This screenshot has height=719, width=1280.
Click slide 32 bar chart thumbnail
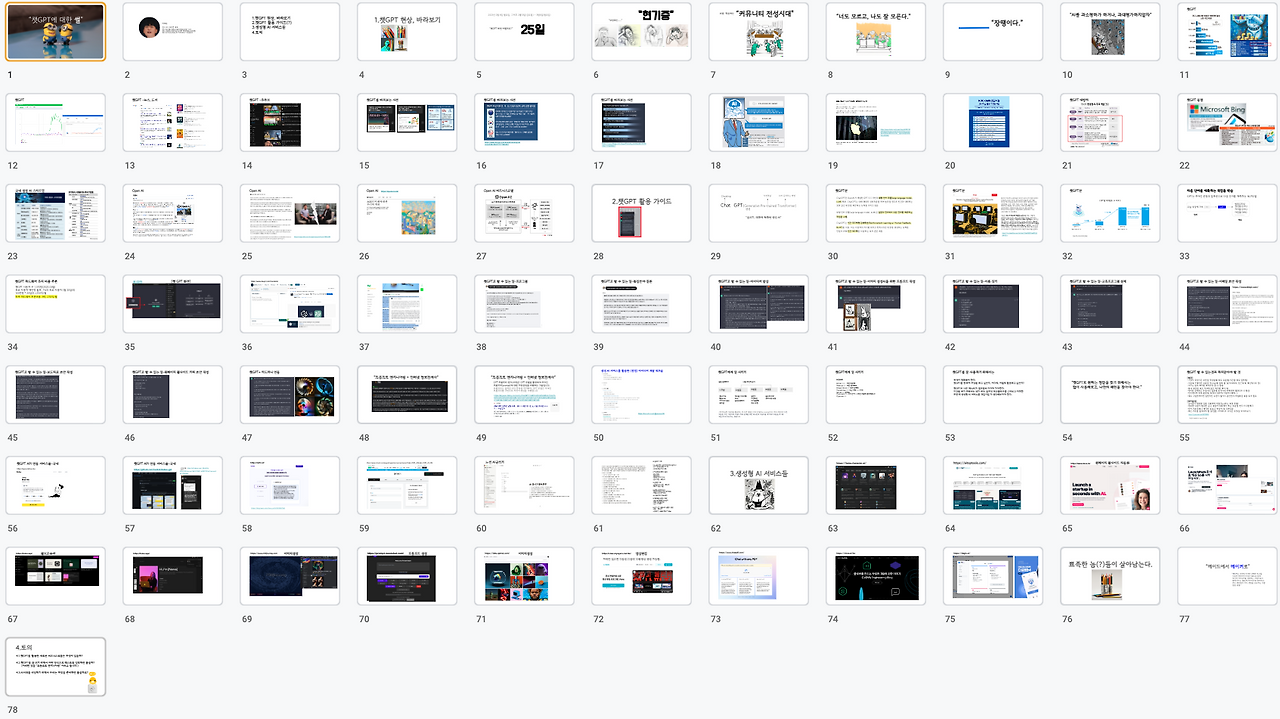[1110, 213]
